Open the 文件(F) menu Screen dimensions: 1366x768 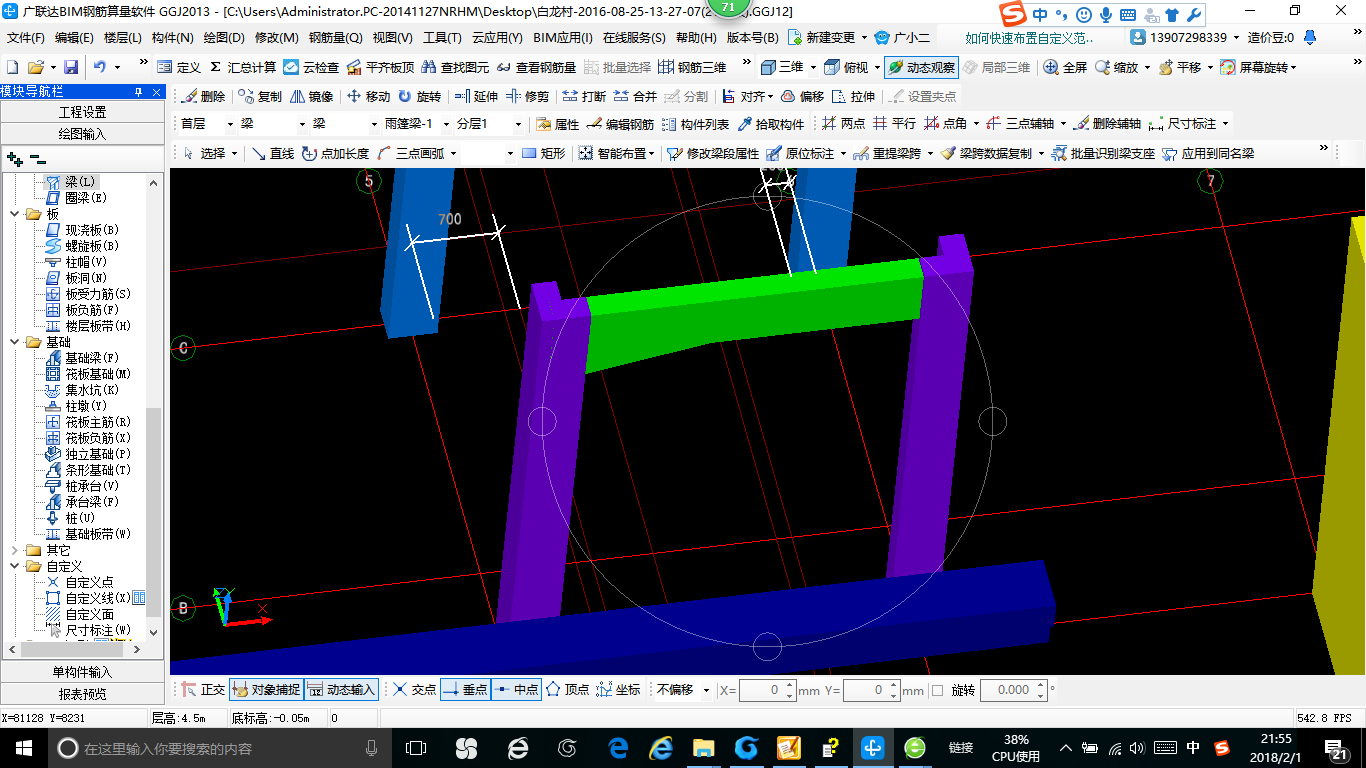pos(25,38)
